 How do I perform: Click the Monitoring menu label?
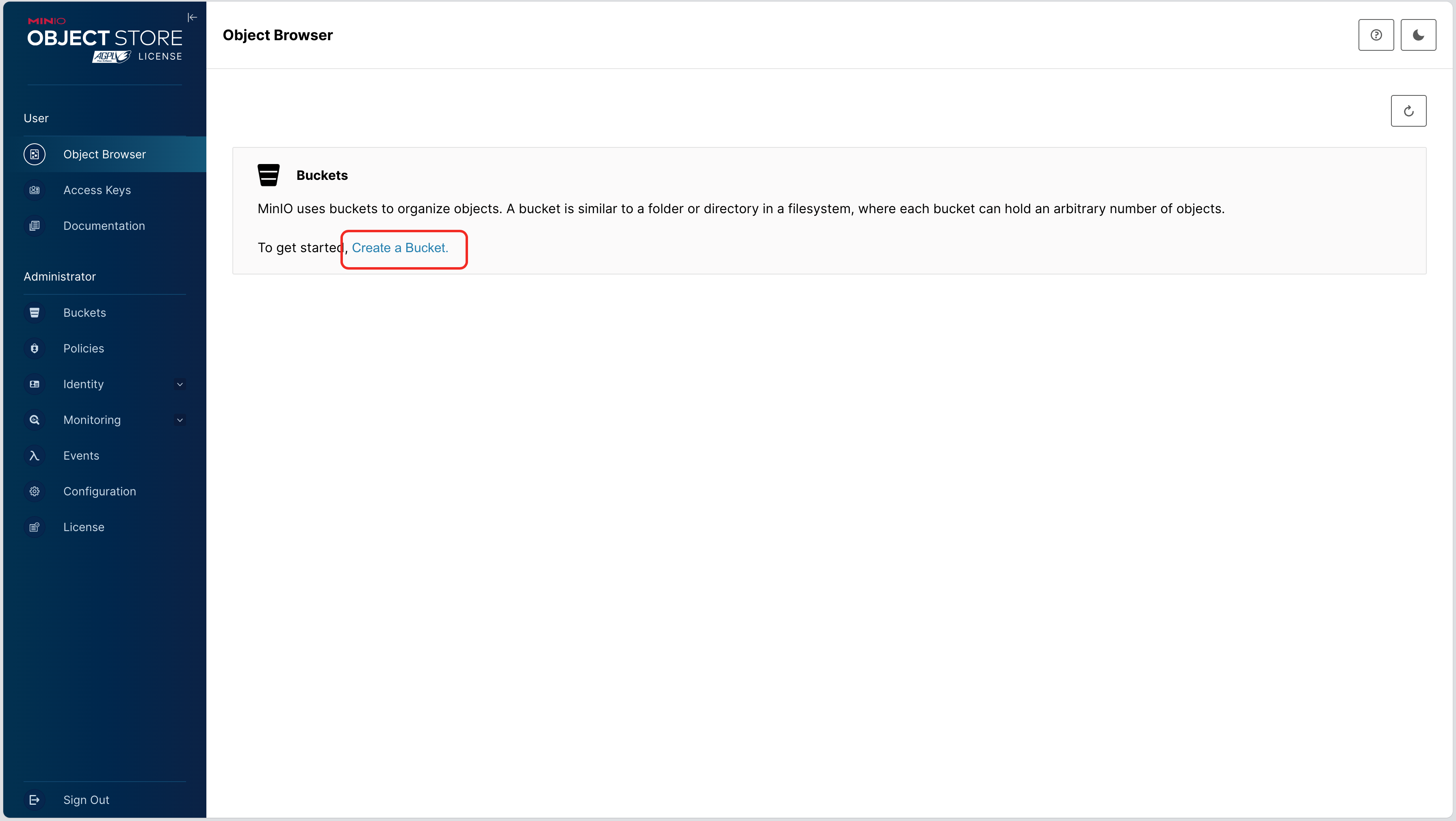92,420
